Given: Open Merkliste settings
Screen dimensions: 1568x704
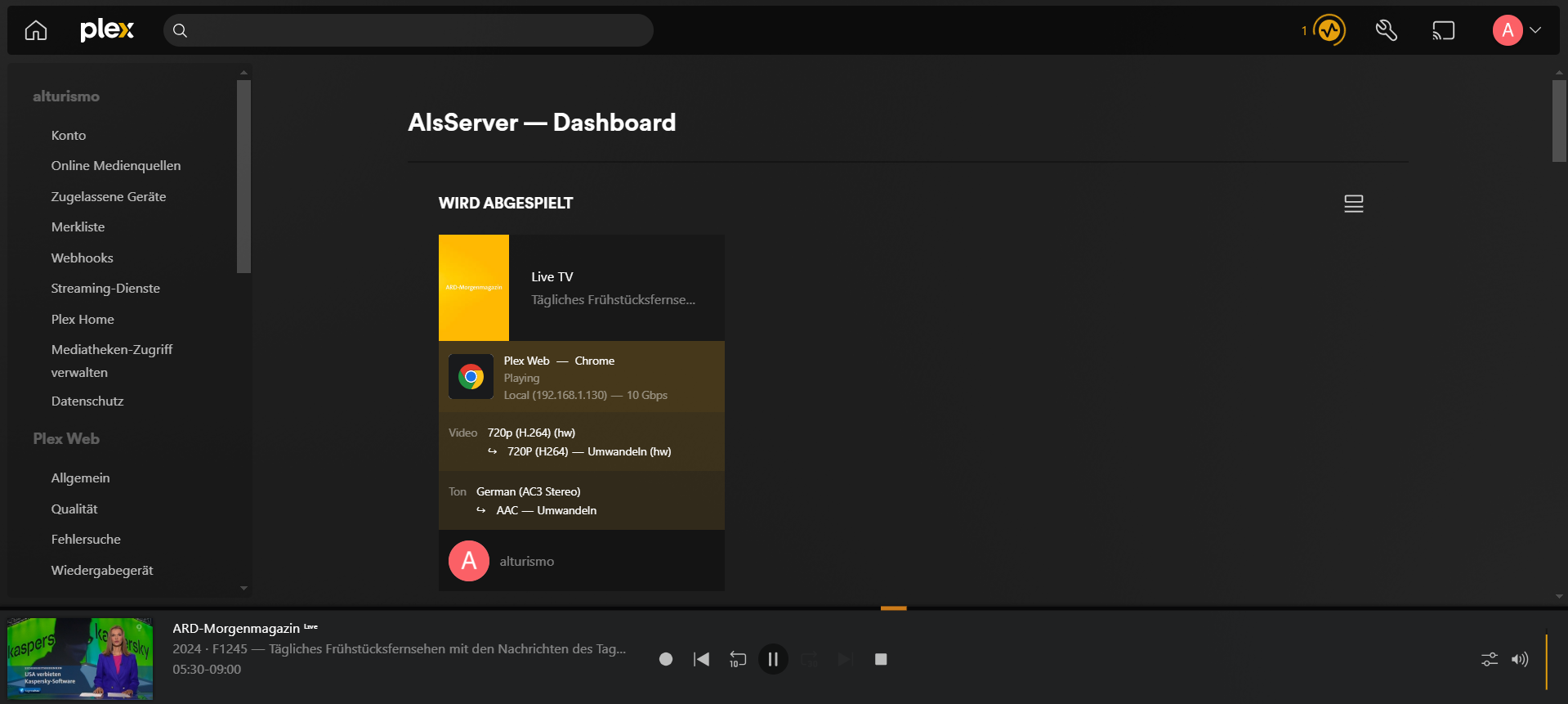Looking at the screenshot, I should tap(78, 226).
